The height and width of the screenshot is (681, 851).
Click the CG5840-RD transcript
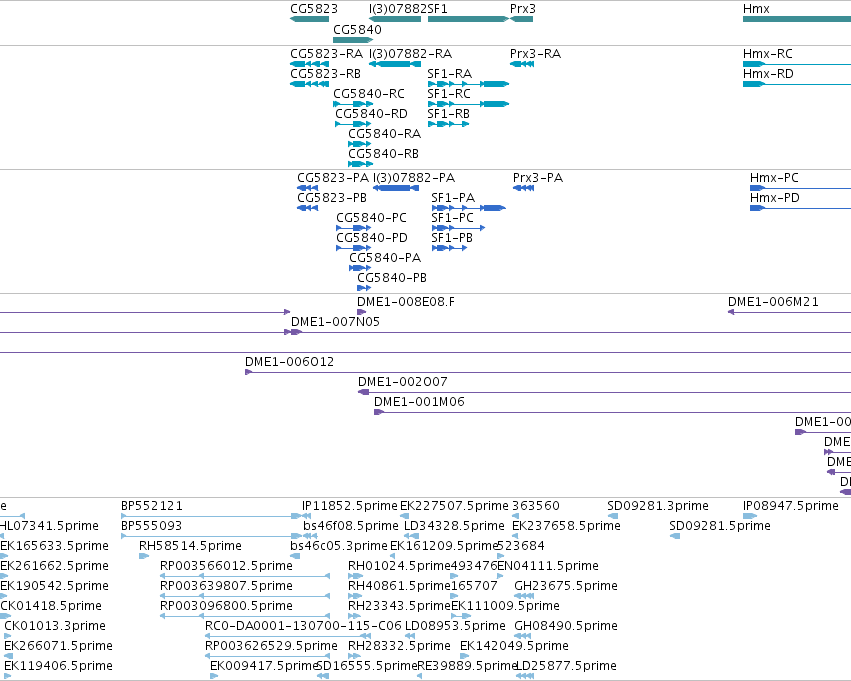[353, 124]
